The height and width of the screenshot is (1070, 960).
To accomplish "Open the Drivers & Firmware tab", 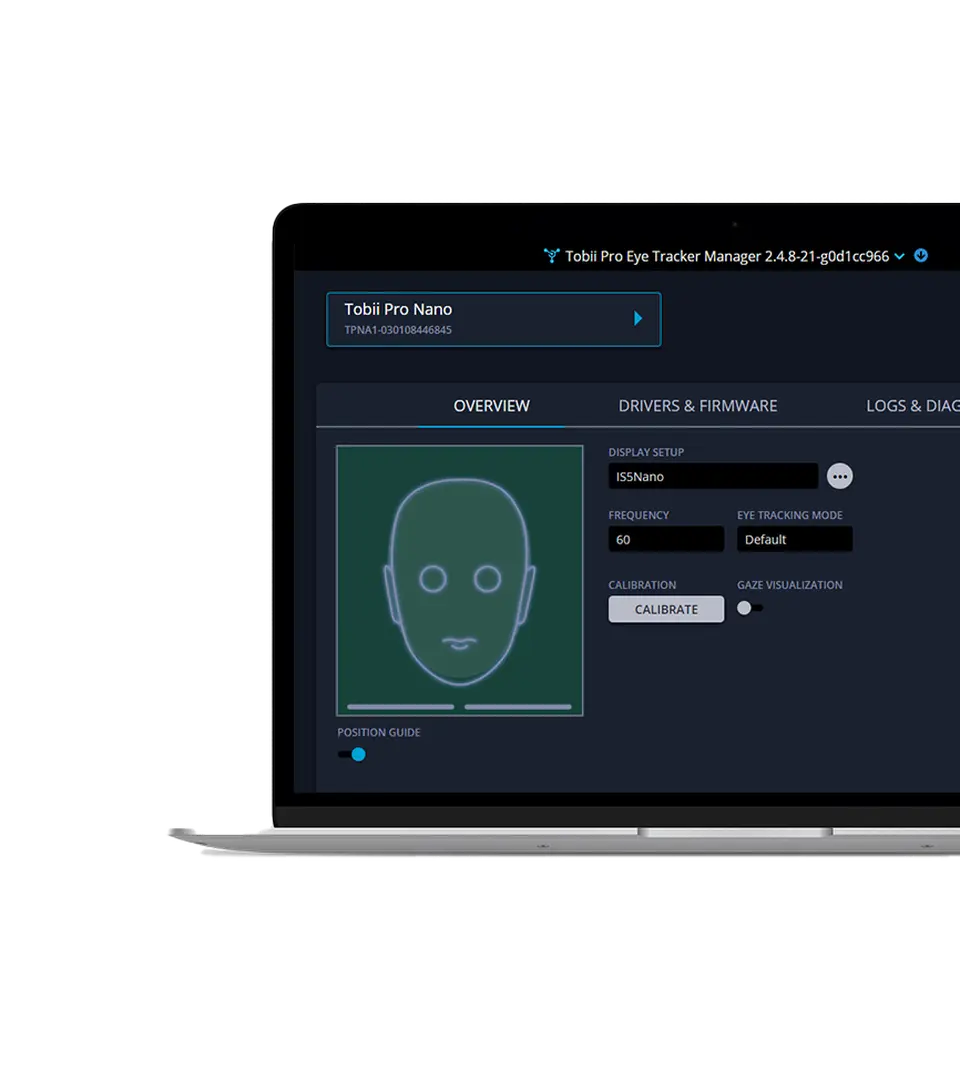I will click(697, 405).
